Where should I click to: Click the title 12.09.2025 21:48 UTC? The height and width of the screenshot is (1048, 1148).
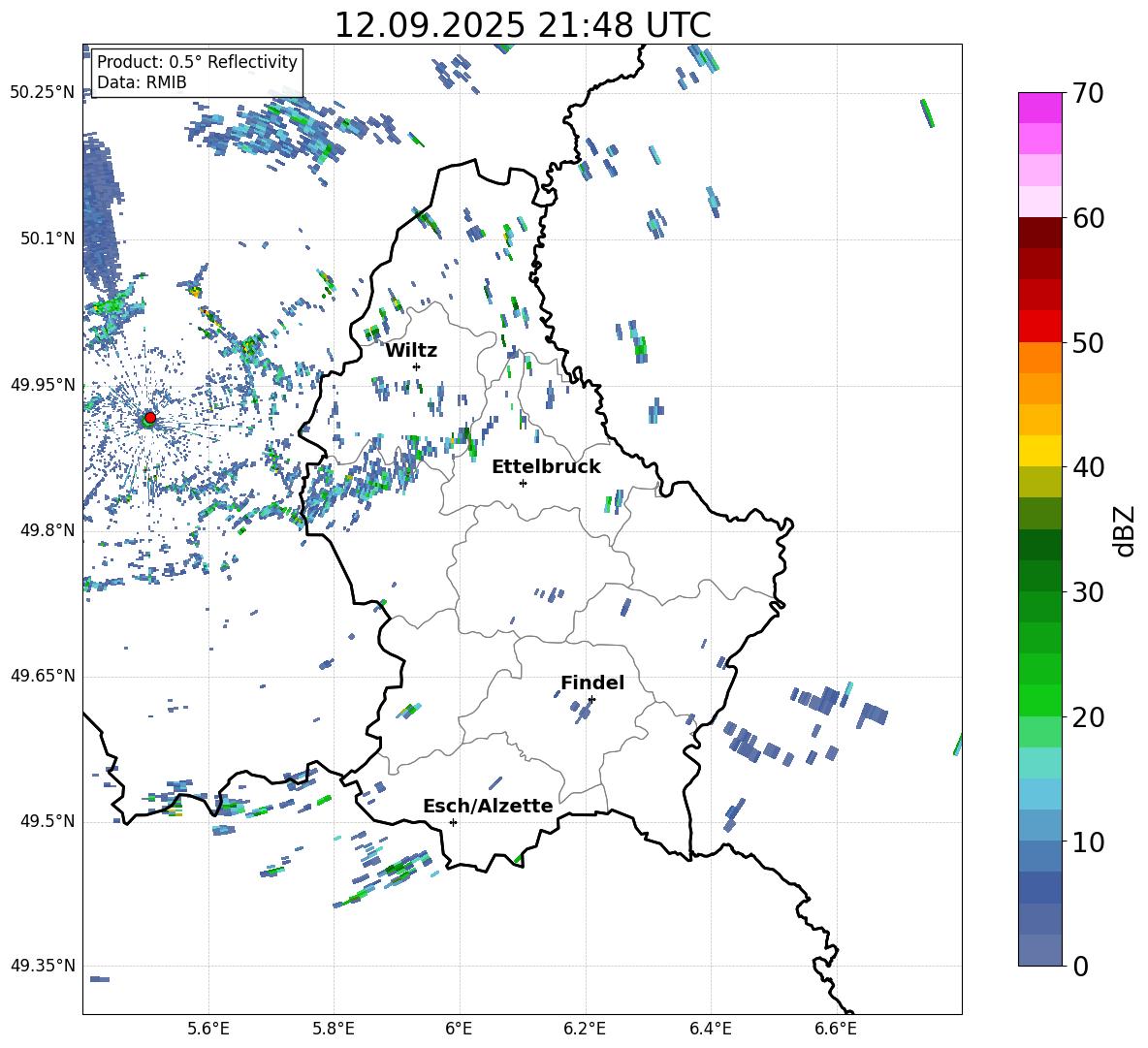click(523, 25)
